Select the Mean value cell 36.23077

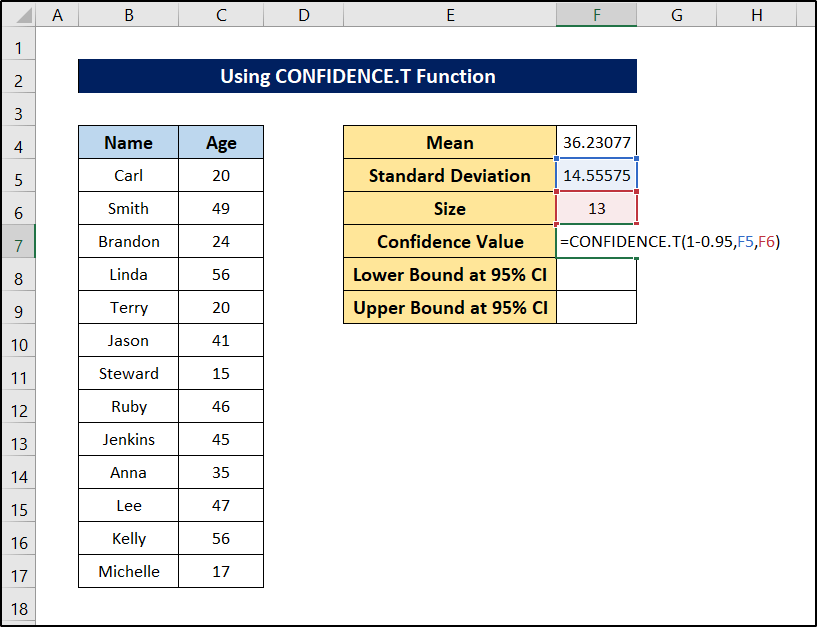(x=596, y=143)
